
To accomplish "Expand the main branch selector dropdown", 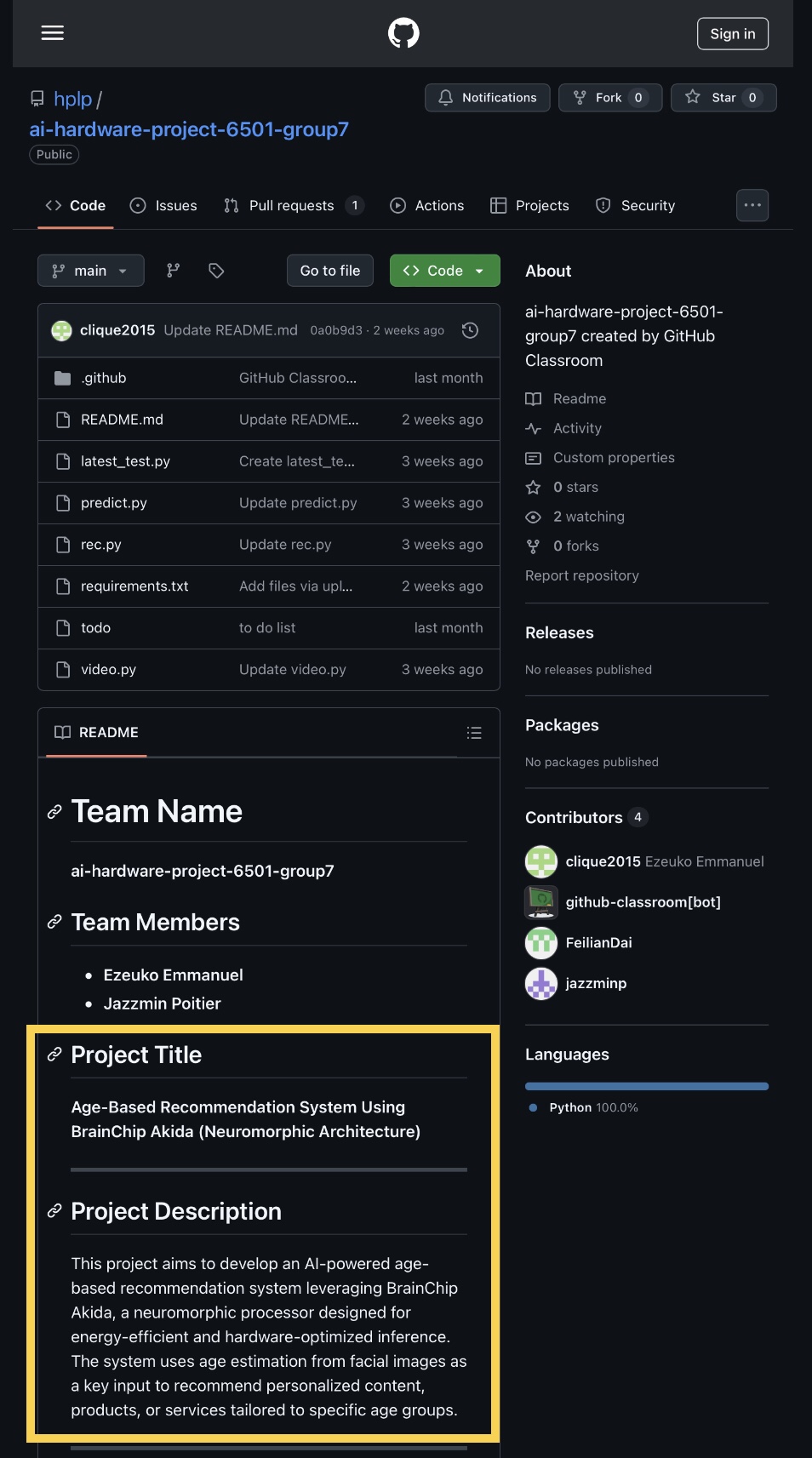I will (x=91, y=271).
